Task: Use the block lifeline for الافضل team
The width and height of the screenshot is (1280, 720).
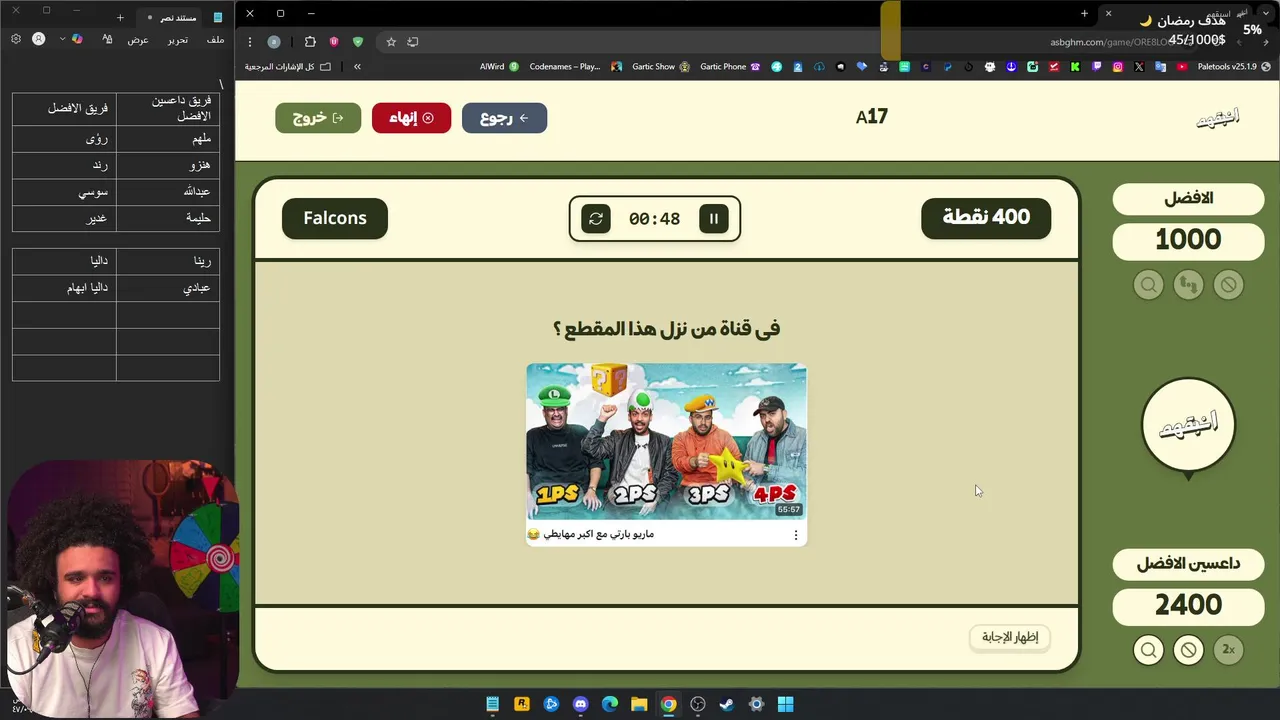Action: click(x=1228, y=285)
